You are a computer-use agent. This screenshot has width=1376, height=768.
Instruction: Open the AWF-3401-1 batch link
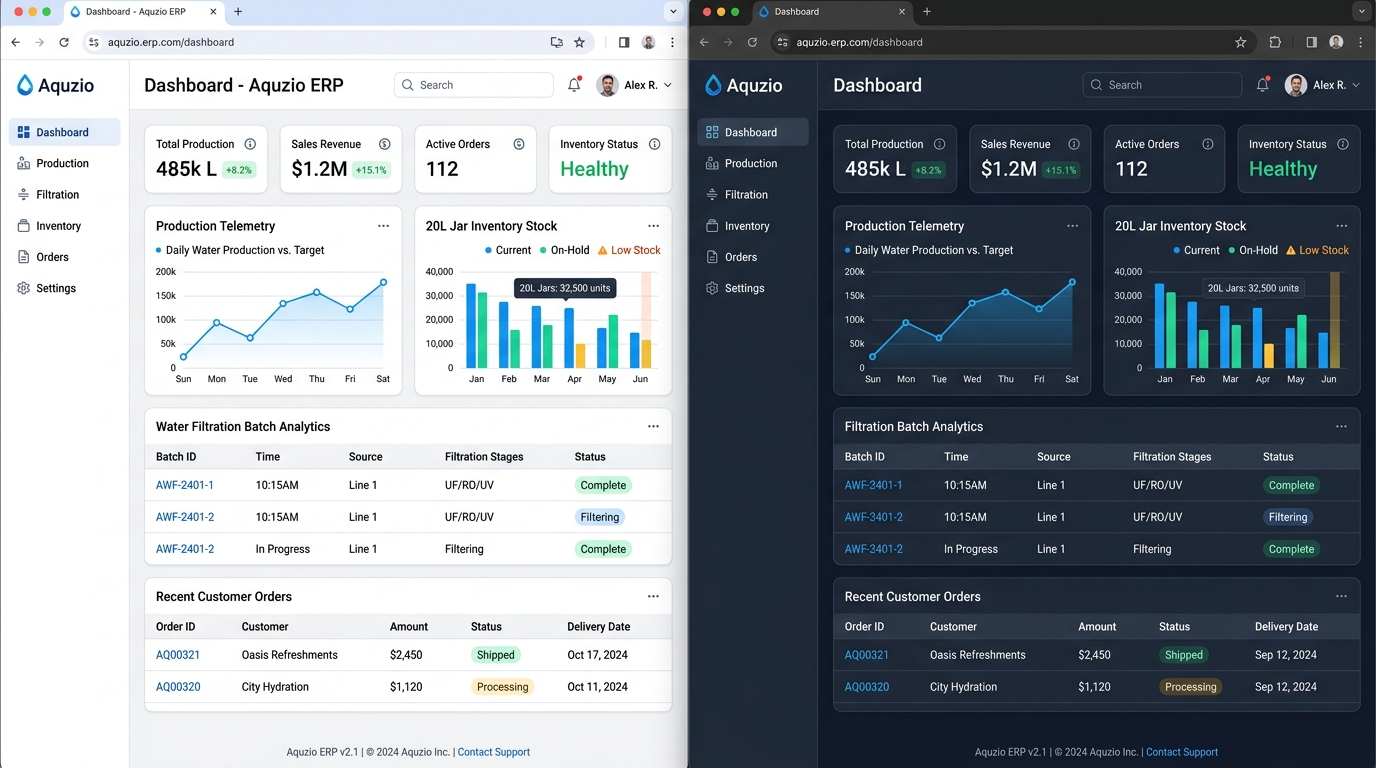tap(873, 485)
